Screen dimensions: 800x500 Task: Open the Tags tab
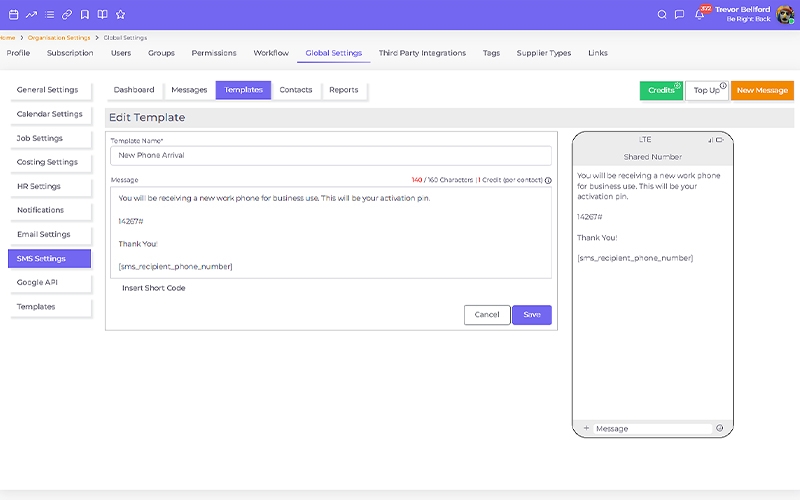[491, 53]
